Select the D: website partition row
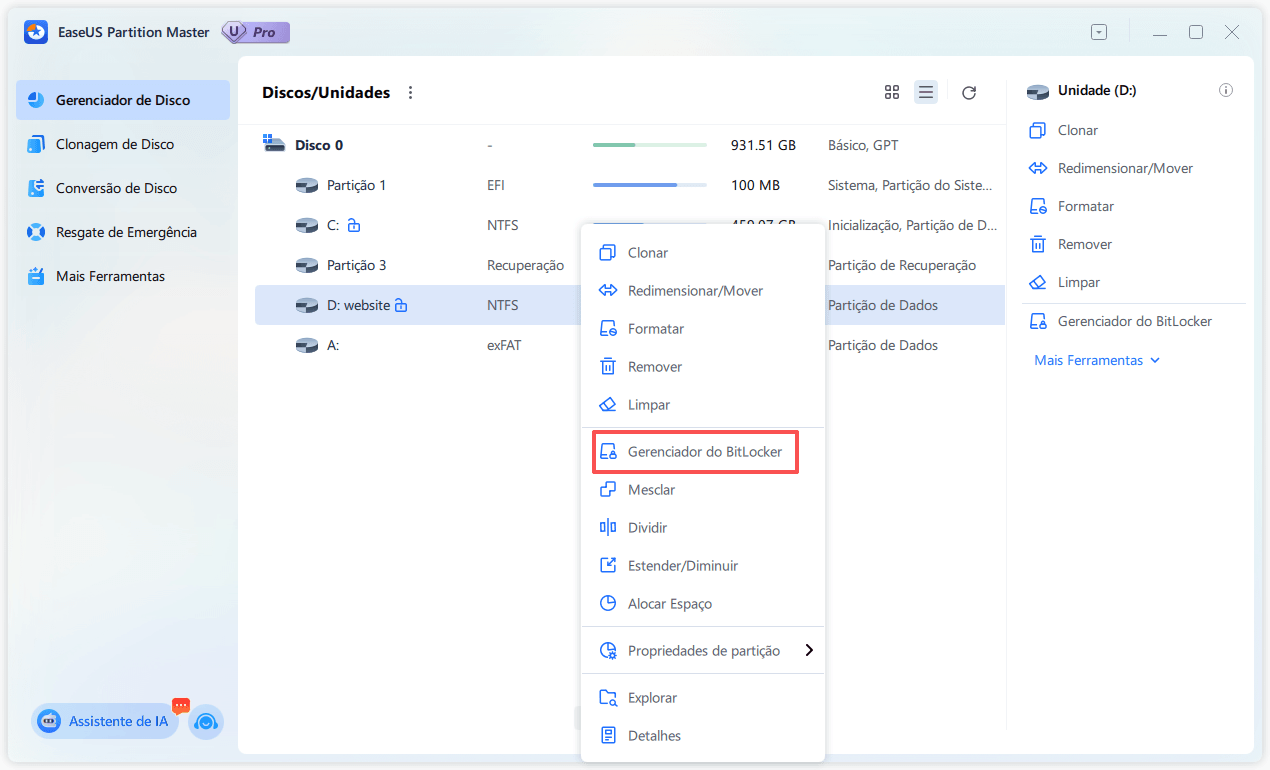This screenshot has height=770, width=1270. 630,305
